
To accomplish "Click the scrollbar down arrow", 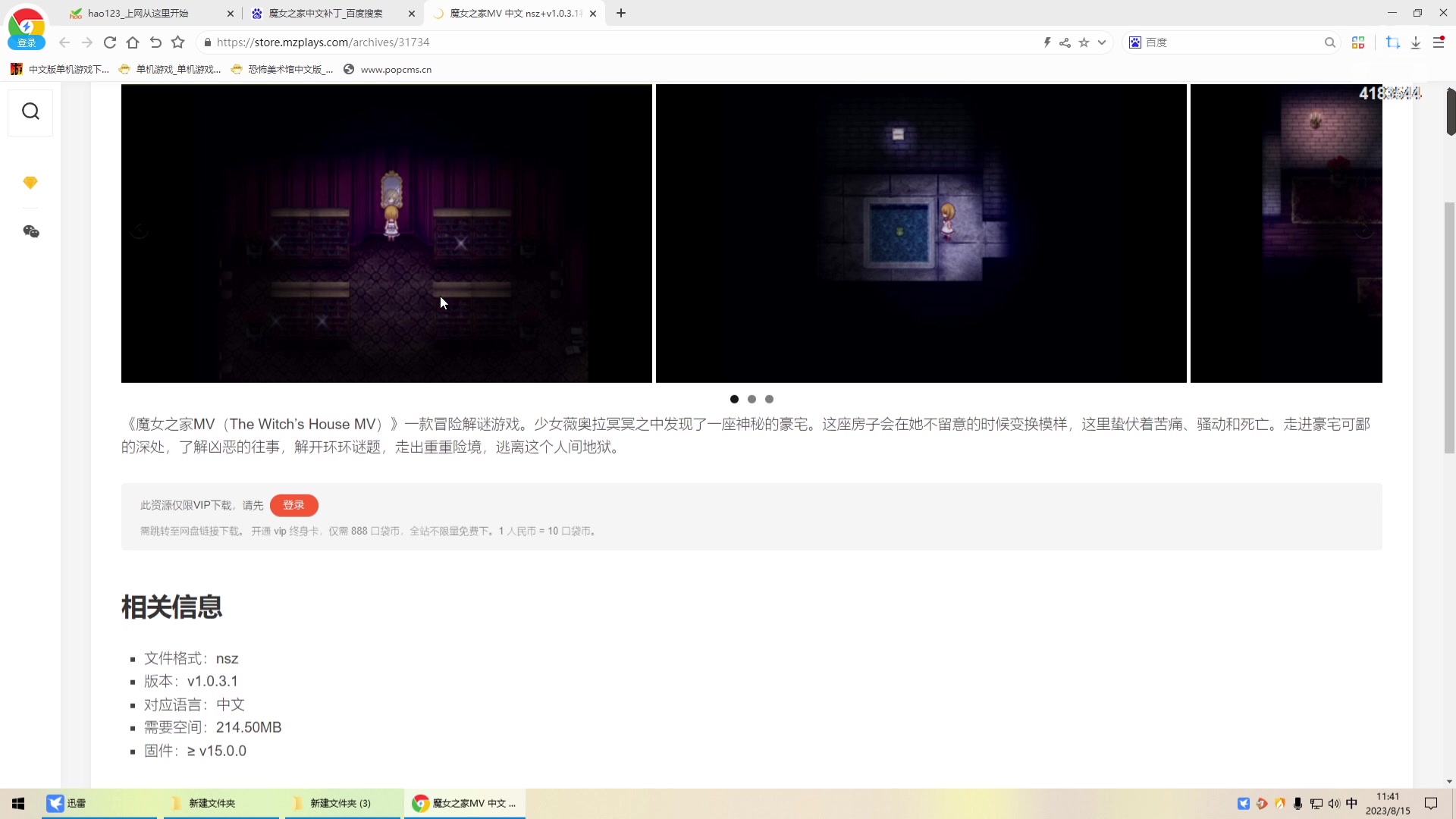I will pos(1449,781).
